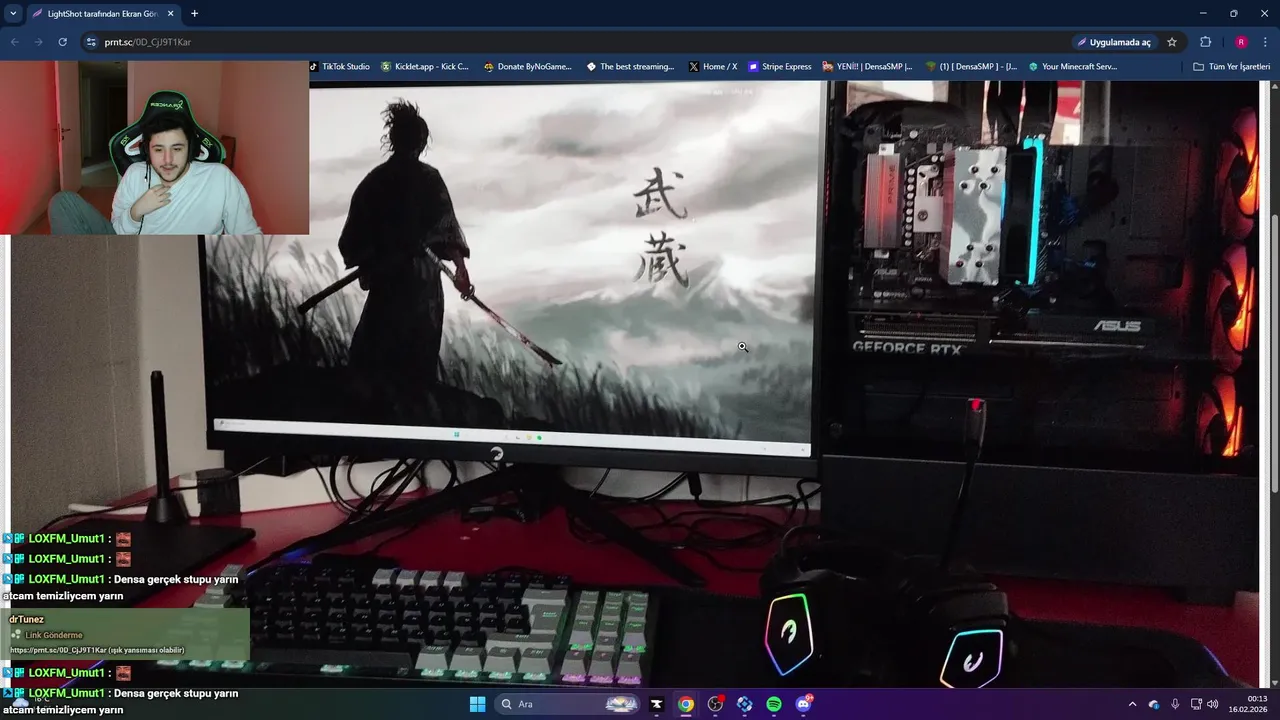
Task: Click the Link Gönderme label in chat
Action: point(54,635)
